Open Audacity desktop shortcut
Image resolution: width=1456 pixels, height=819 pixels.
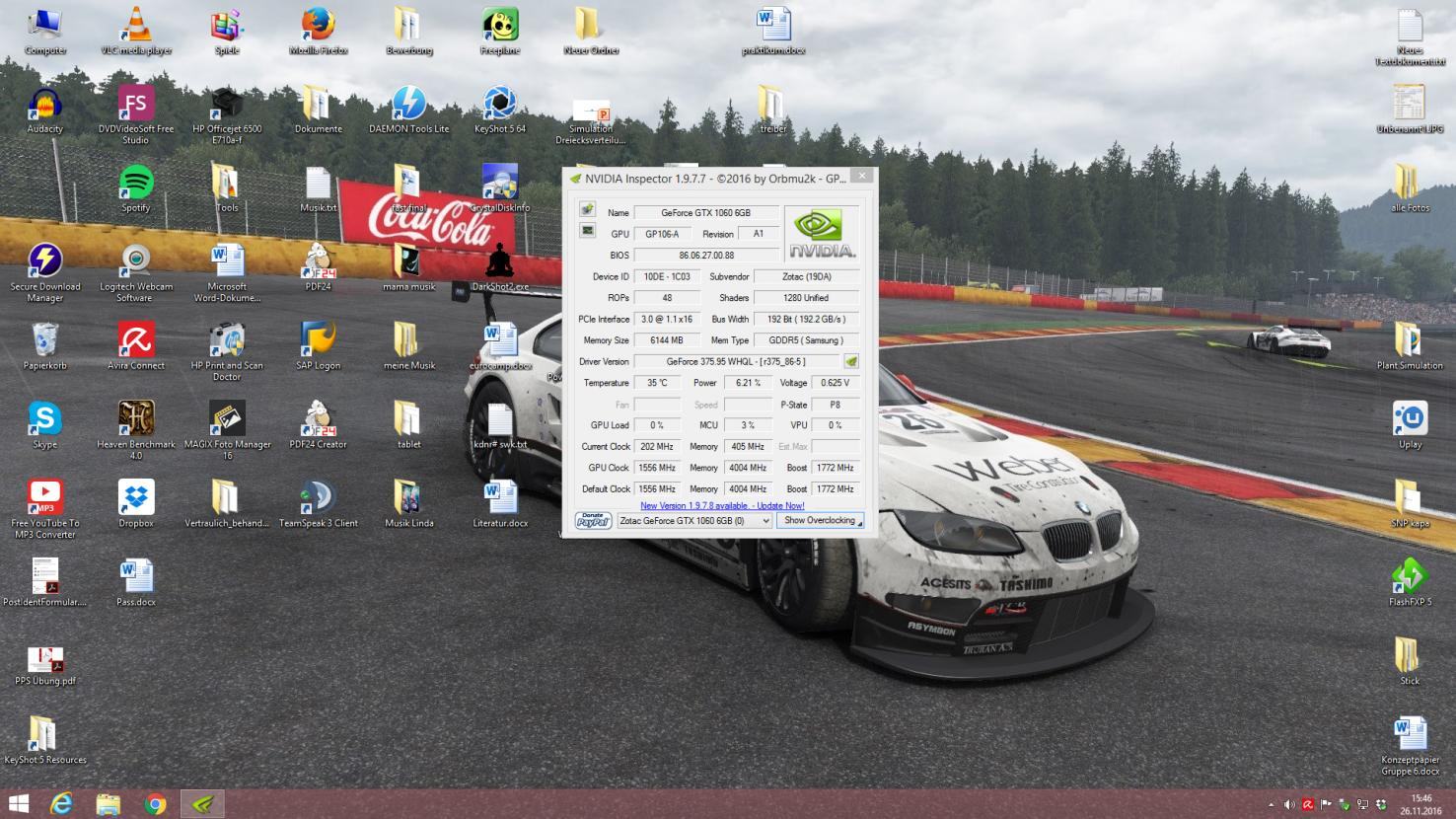pyautogui.click(x=45, y=111)
